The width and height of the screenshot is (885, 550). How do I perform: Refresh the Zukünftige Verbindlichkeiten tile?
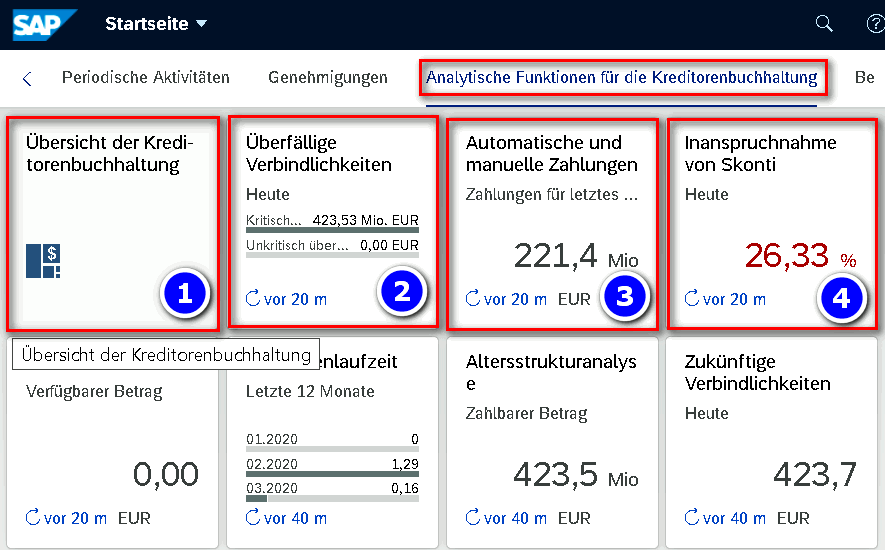[x=692, y=518]
